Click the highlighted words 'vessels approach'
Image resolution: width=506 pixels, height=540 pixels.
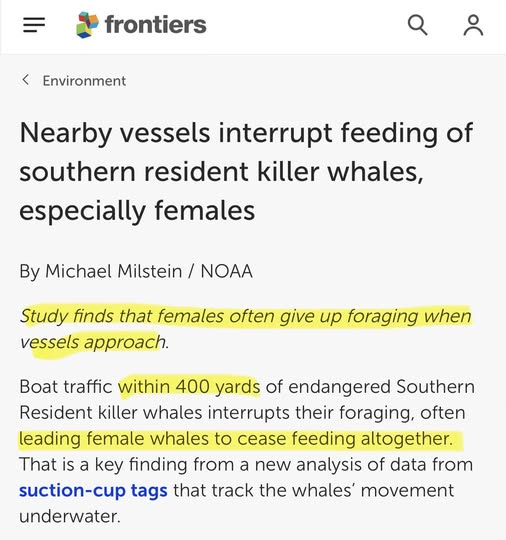(x=93, y=342)
